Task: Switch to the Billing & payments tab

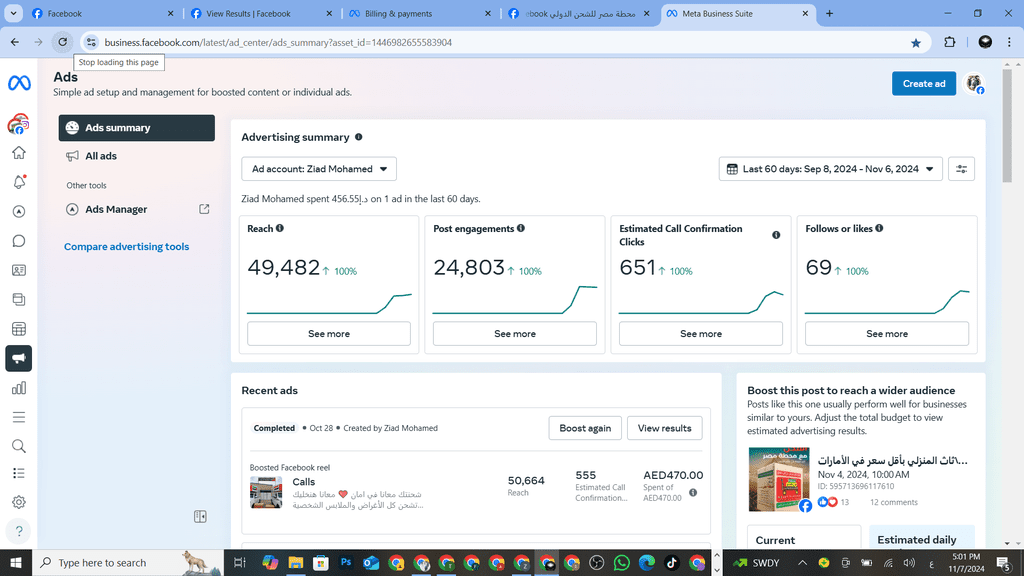Action: click(x=418, y=14)
